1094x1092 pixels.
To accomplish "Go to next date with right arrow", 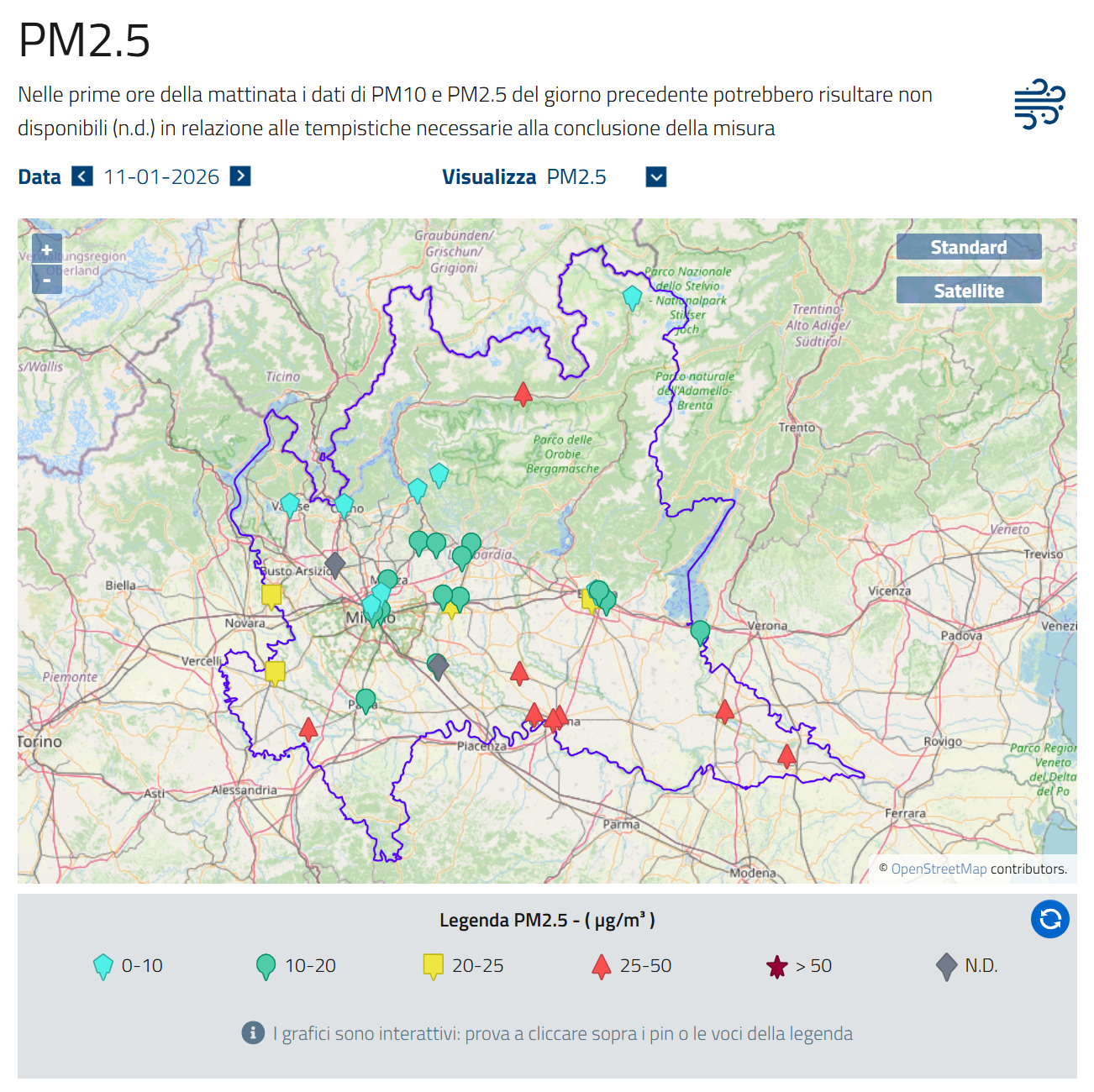I will pos(240,176).
